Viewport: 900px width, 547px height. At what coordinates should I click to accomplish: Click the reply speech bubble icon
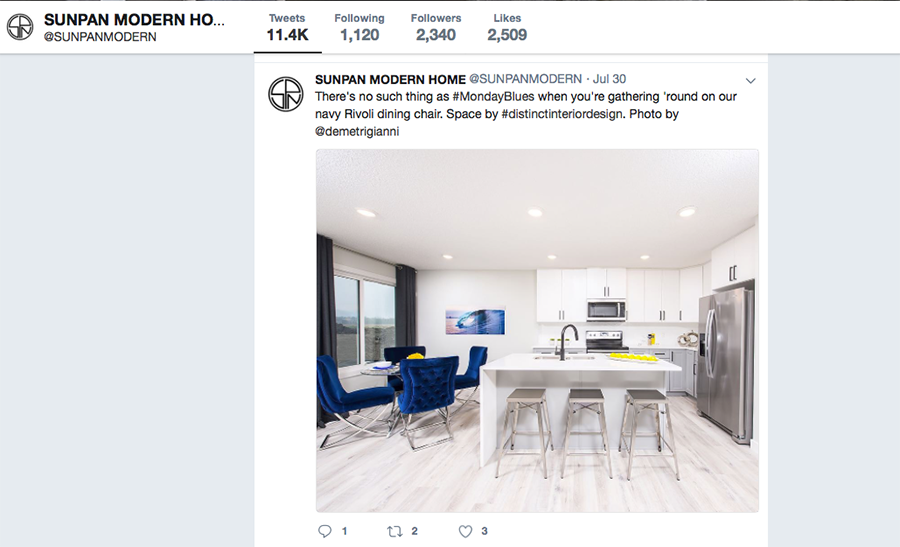click(325, 531)
